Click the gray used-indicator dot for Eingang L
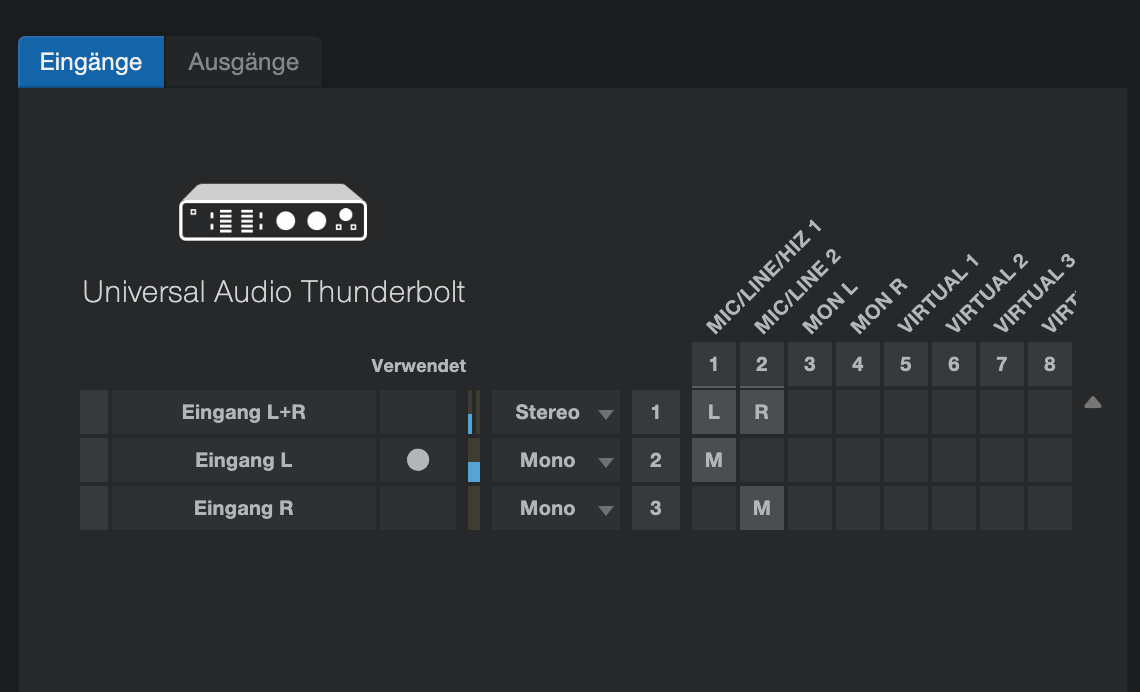 (417, 460)
